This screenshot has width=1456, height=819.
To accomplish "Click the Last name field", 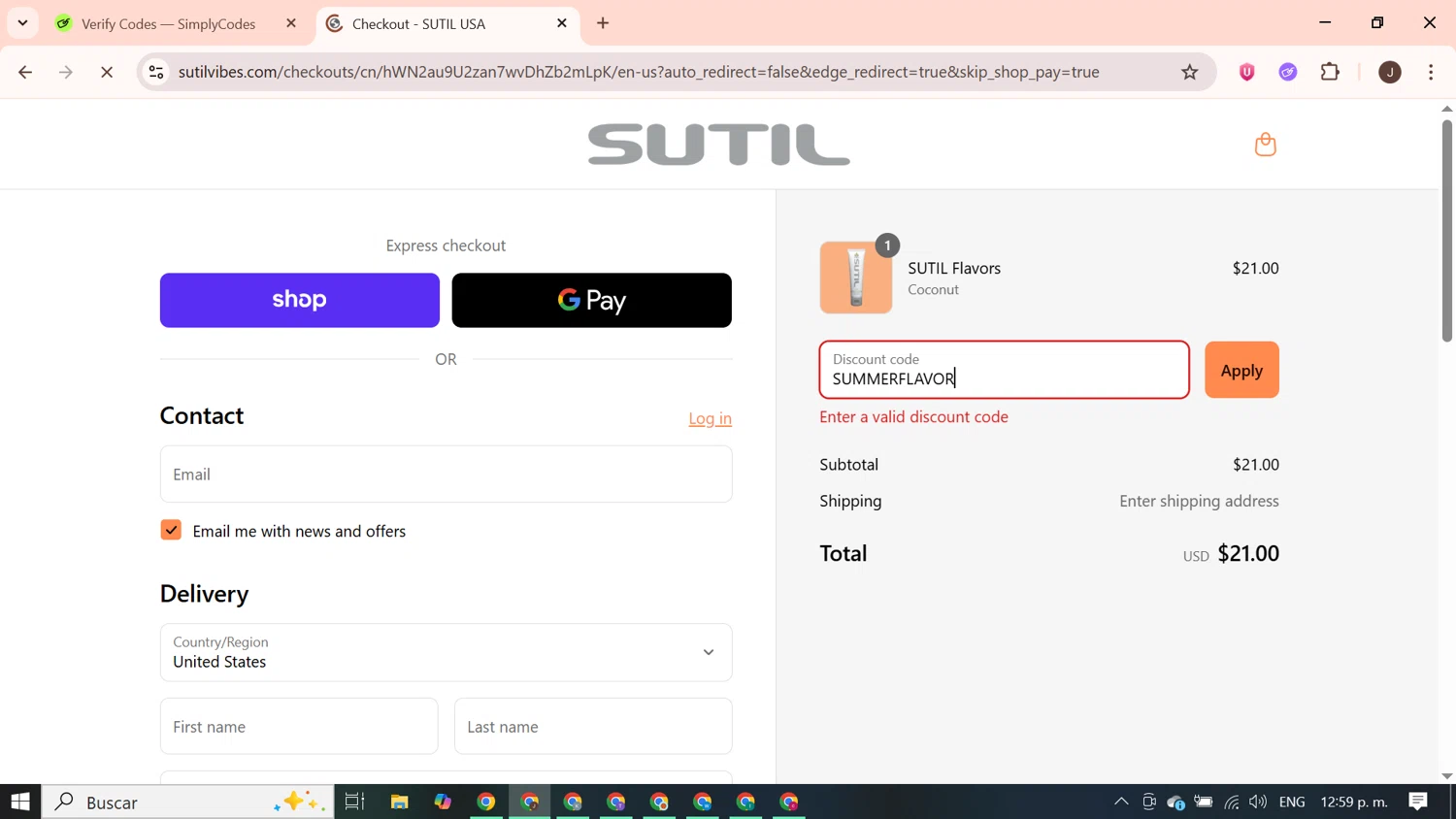I will point(593,726).
